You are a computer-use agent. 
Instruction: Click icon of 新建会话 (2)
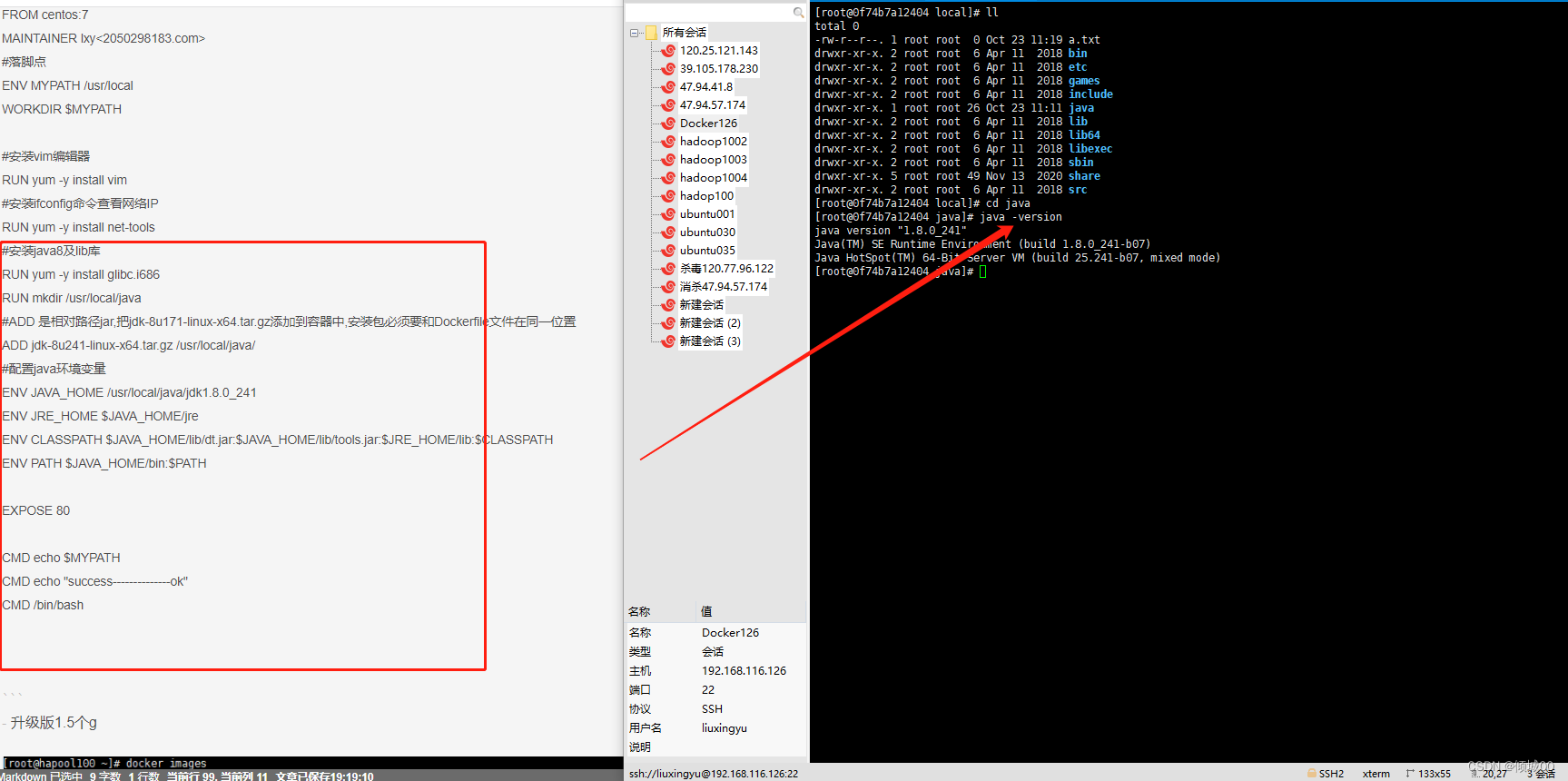tap(668, 323)
